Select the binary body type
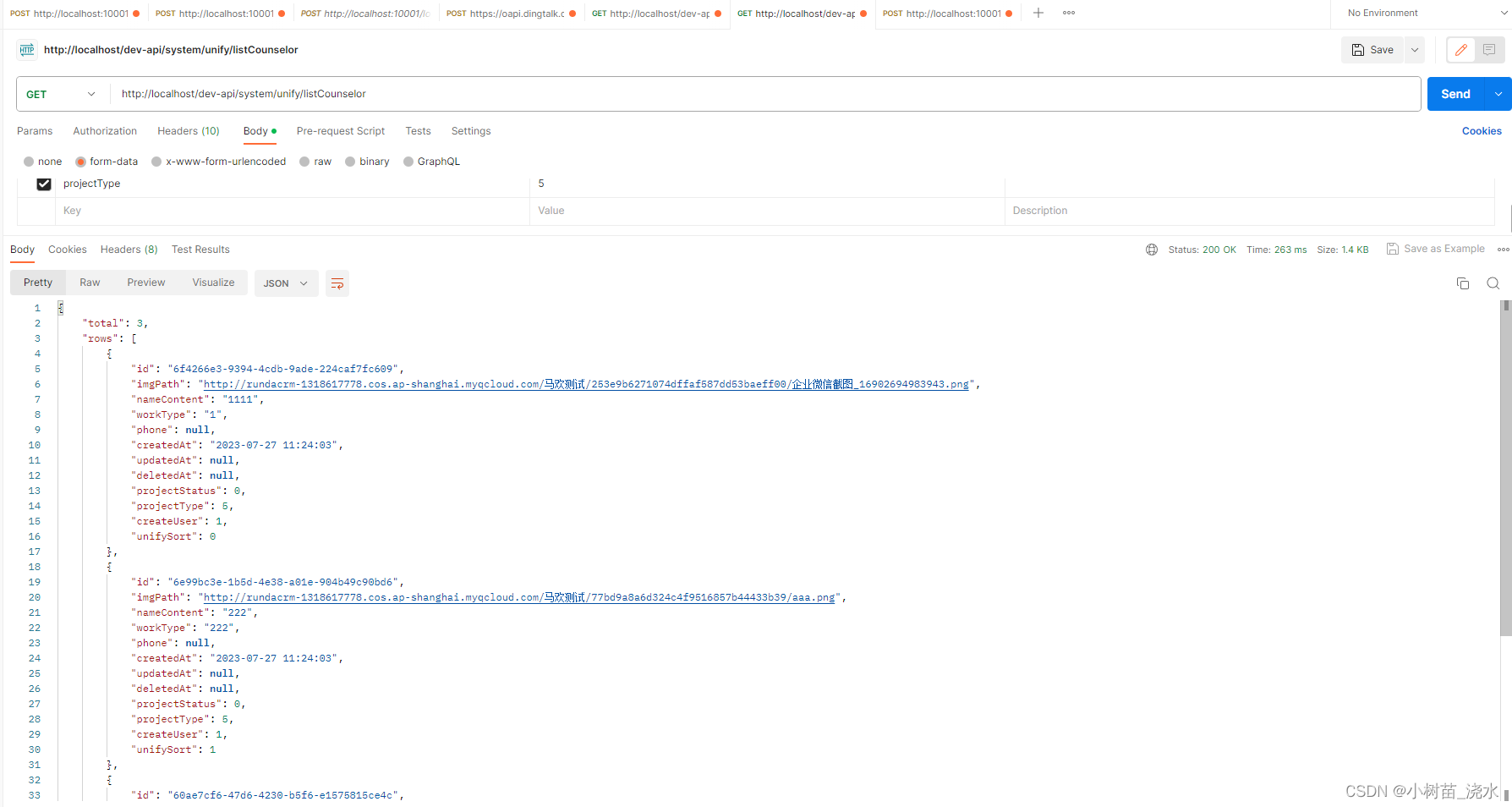This screenshot has width=1512, height=807. point(350,162)
